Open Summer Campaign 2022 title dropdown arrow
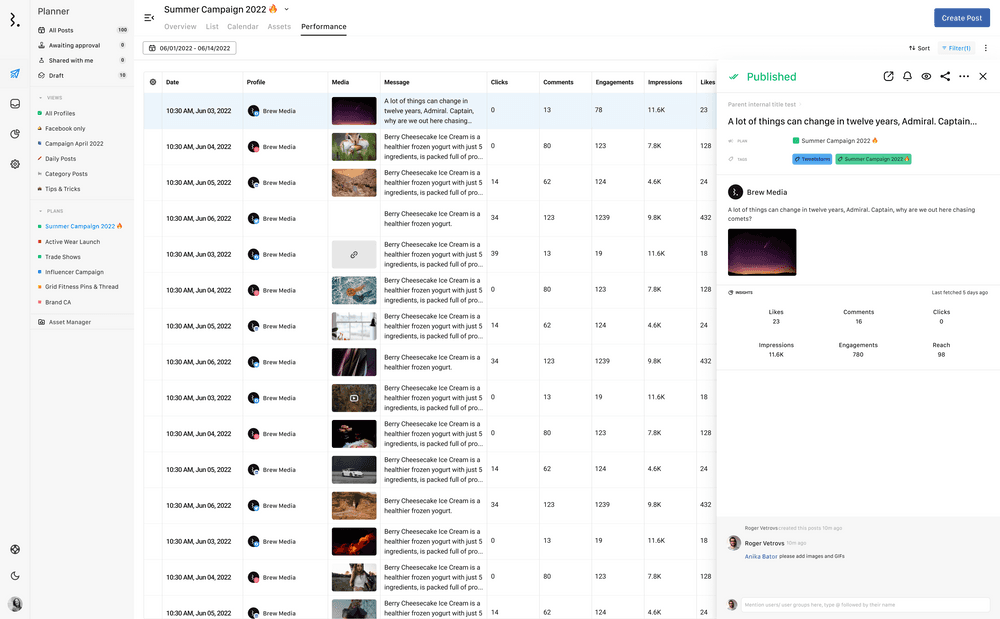This screenshot has width=1000, height=619. pyautogui.click(x=286, y=10)
